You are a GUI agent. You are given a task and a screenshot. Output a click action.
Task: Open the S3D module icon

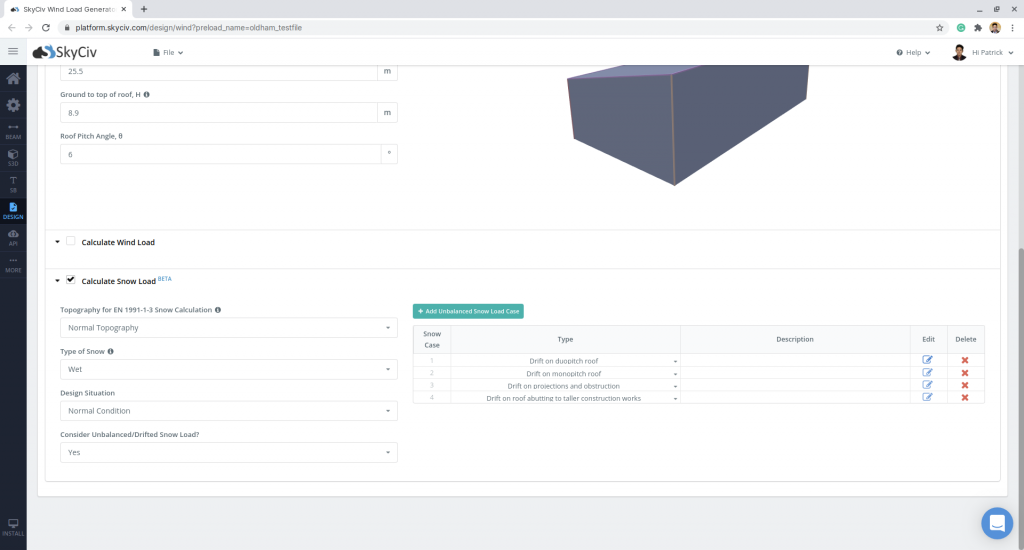coord(13,157)
